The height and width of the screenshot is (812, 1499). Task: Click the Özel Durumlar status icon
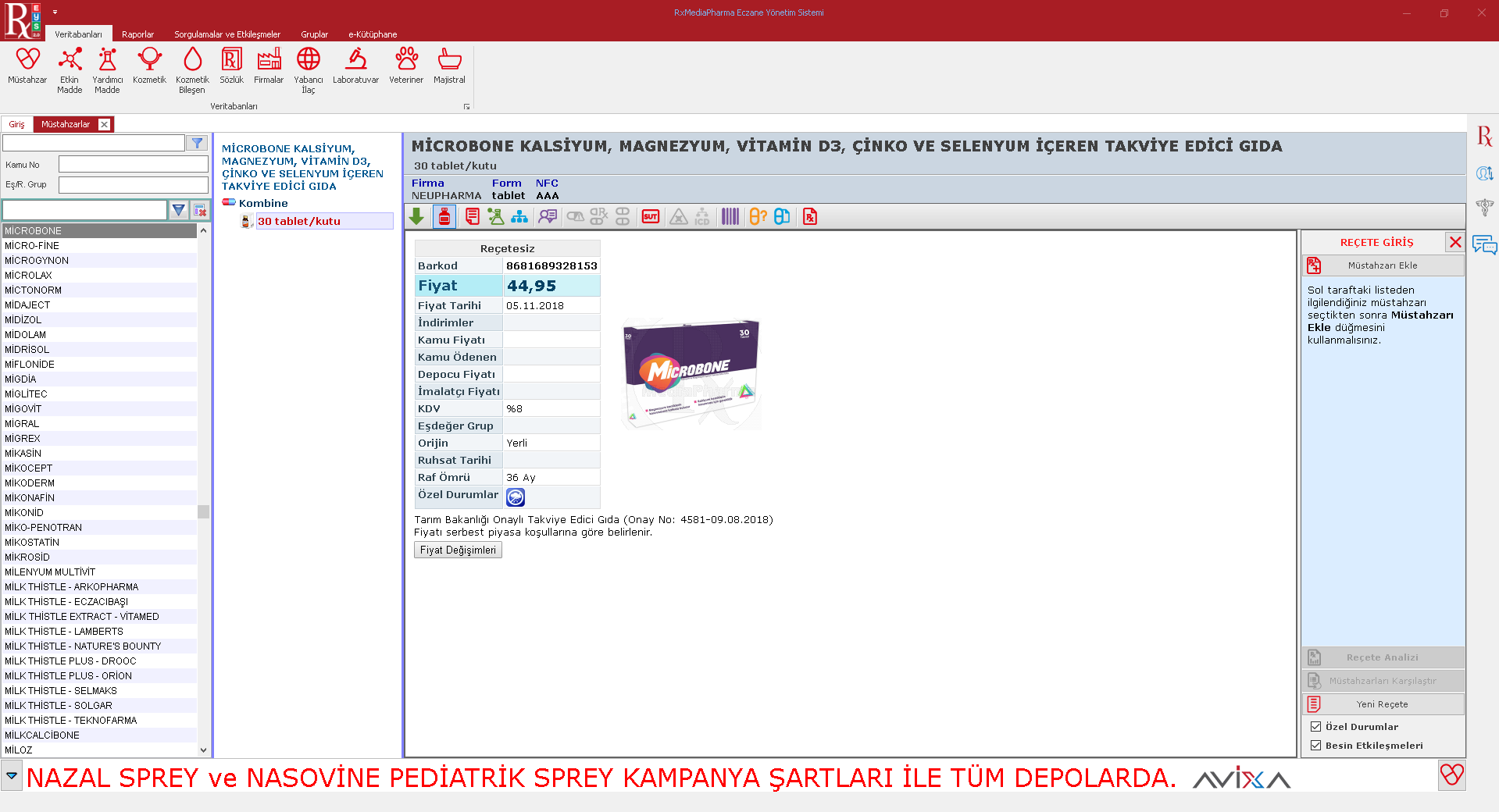516,497
